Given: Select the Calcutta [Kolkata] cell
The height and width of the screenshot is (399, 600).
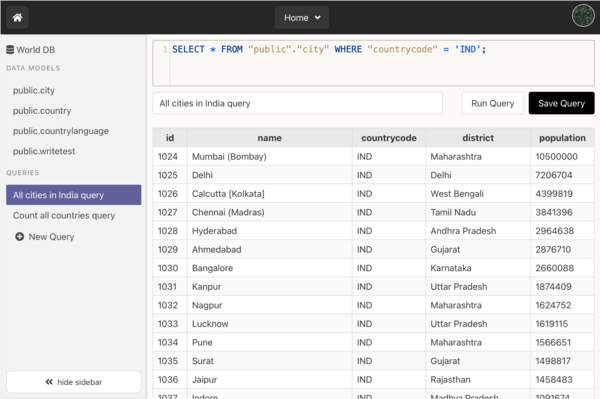Looking at the screenshot, I should point(269,194).
